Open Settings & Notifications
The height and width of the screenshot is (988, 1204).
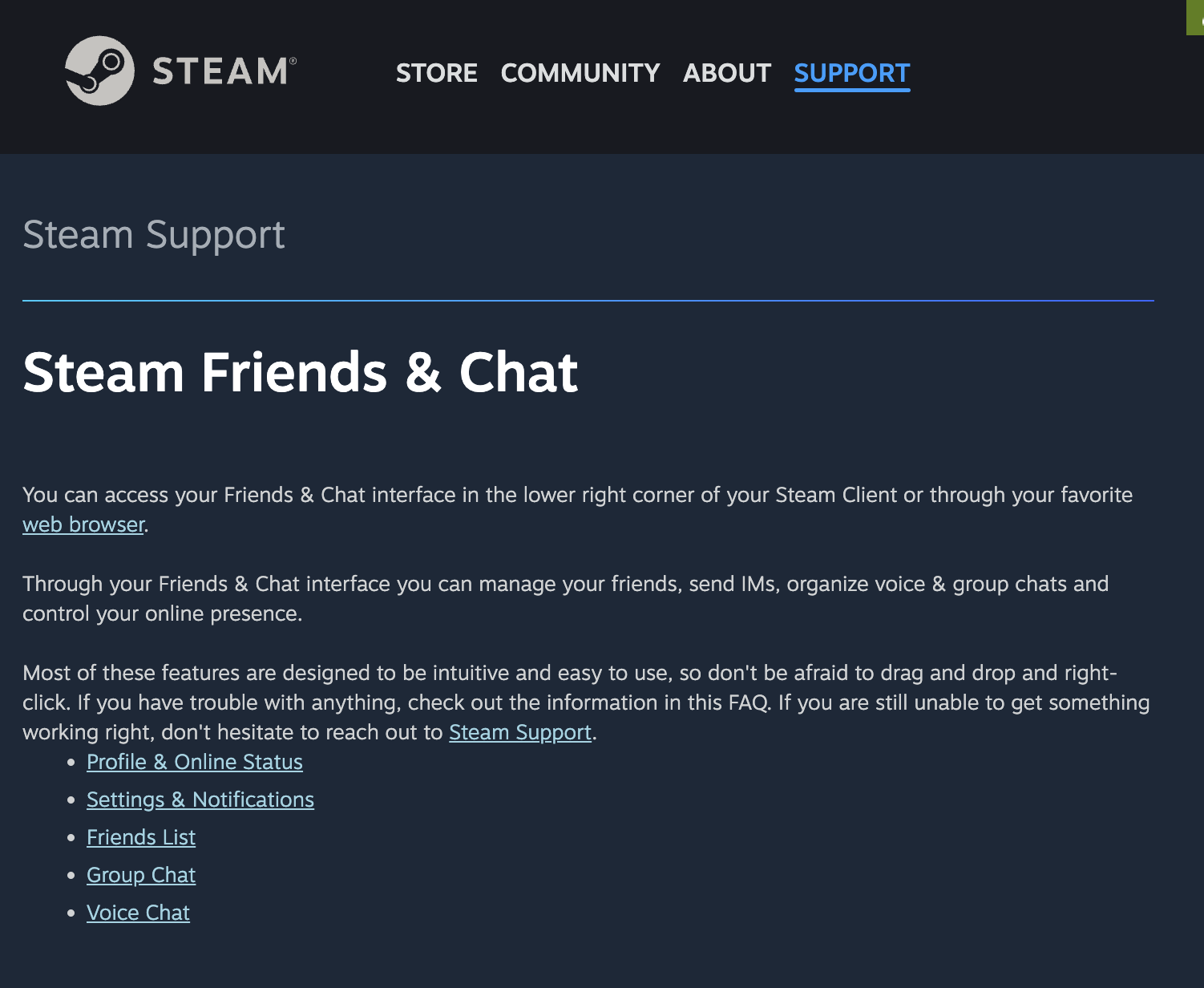pyautogui.click(x=200, y=800)
